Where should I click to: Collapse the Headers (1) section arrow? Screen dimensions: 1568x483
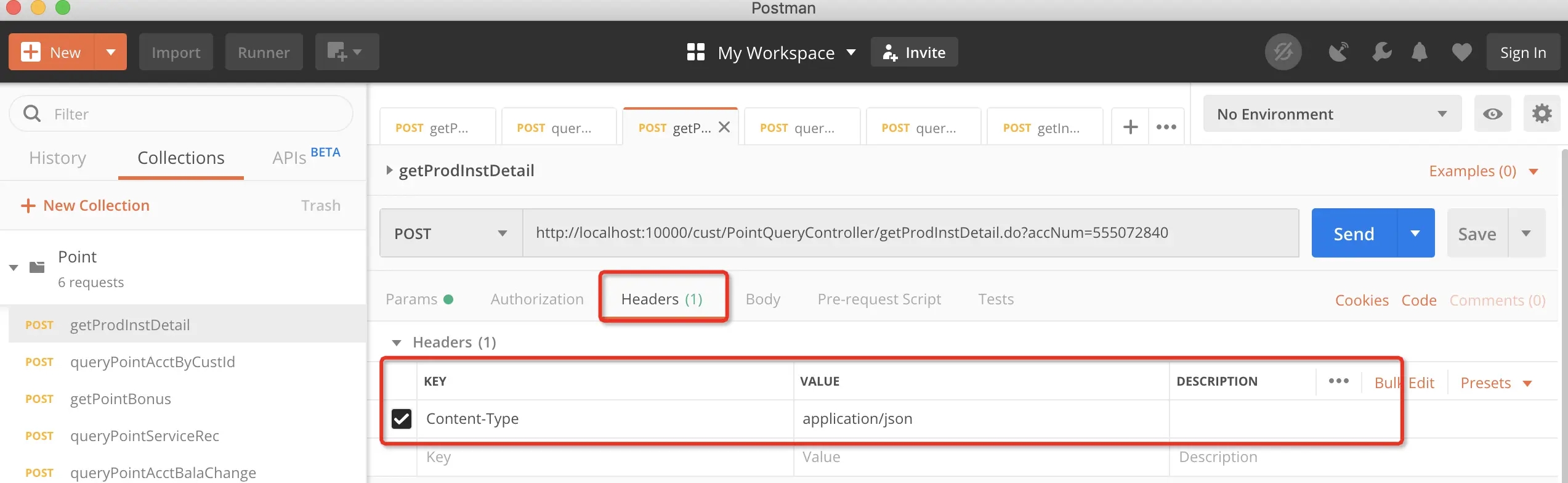397,343
